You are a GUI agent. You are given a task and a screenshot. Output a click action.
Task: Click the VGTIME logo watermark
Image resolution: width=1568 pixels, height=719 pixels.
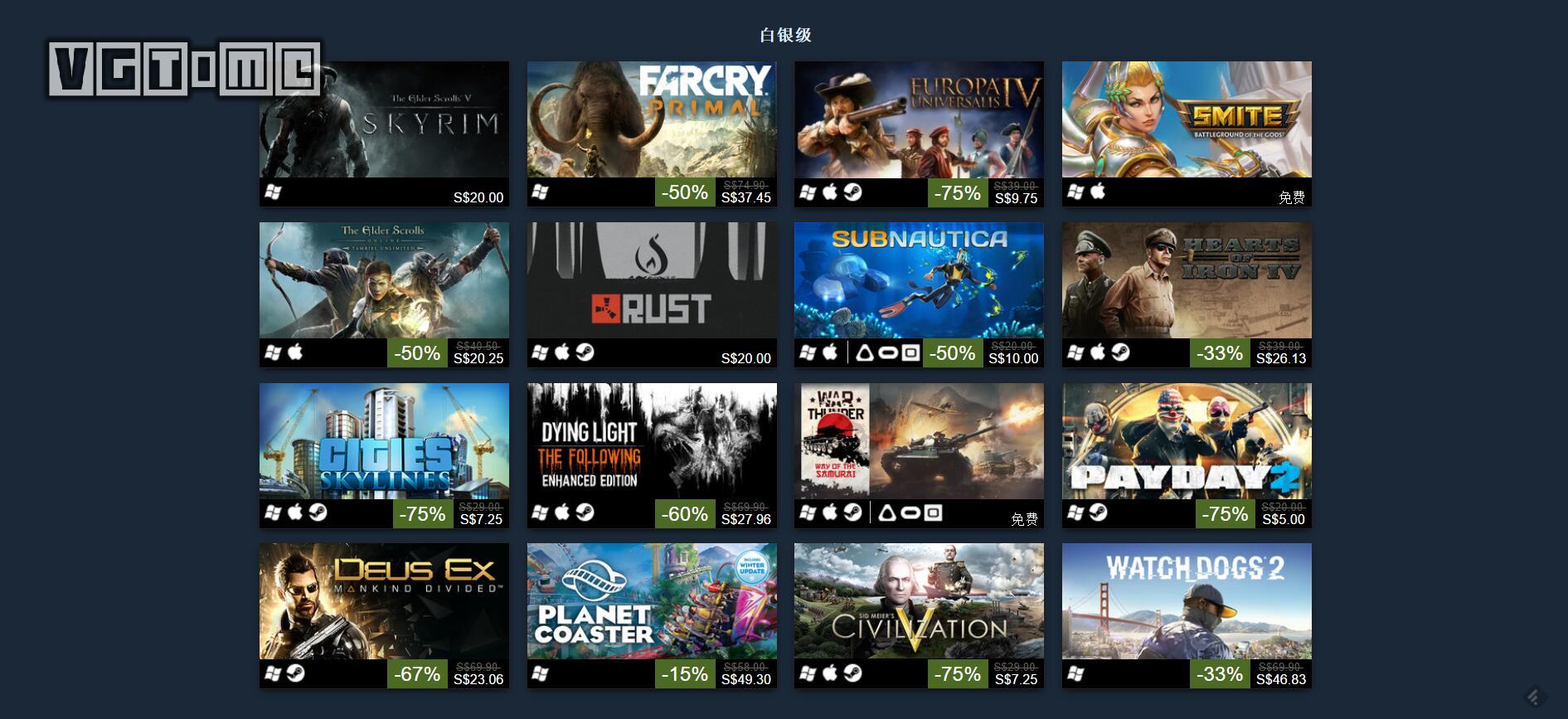click(x=184, y=70)
